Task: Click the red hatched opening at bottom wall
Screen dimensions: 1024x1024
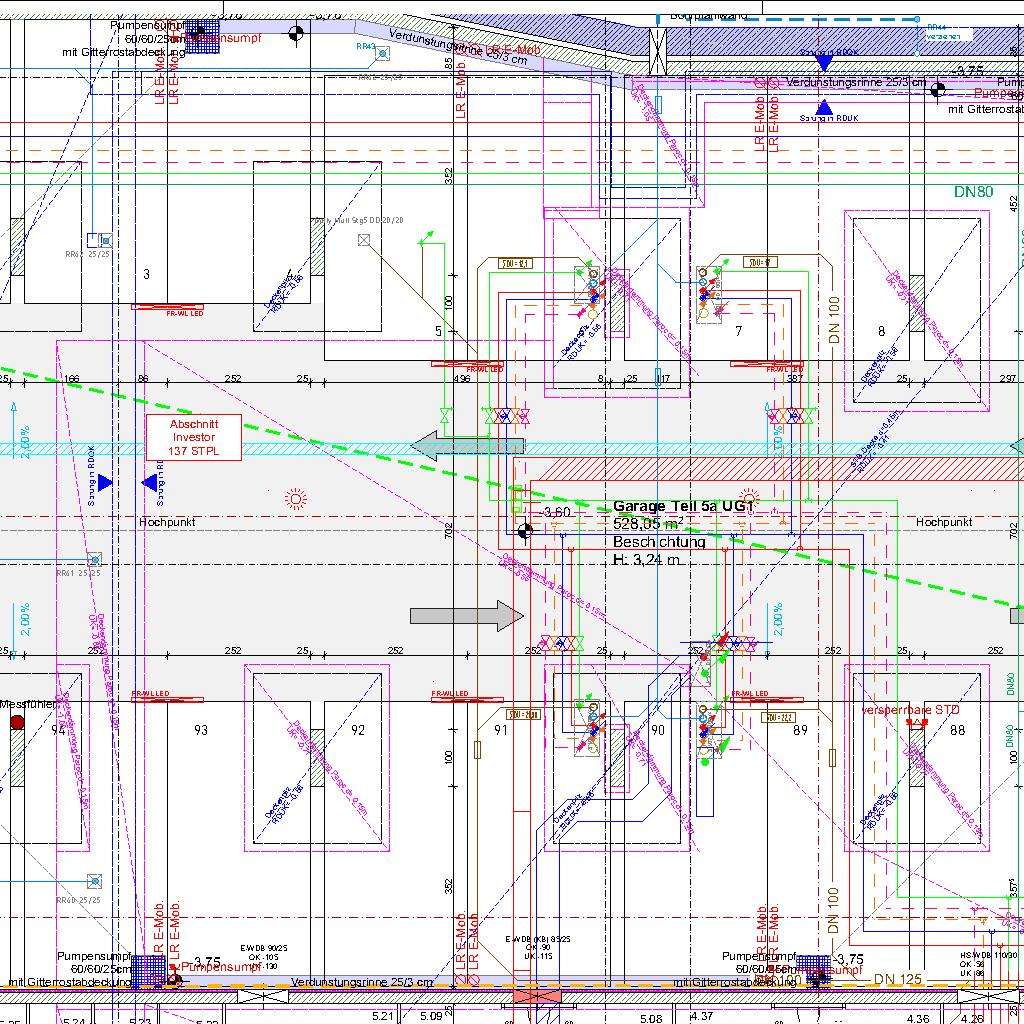Action: coord(537,997)
